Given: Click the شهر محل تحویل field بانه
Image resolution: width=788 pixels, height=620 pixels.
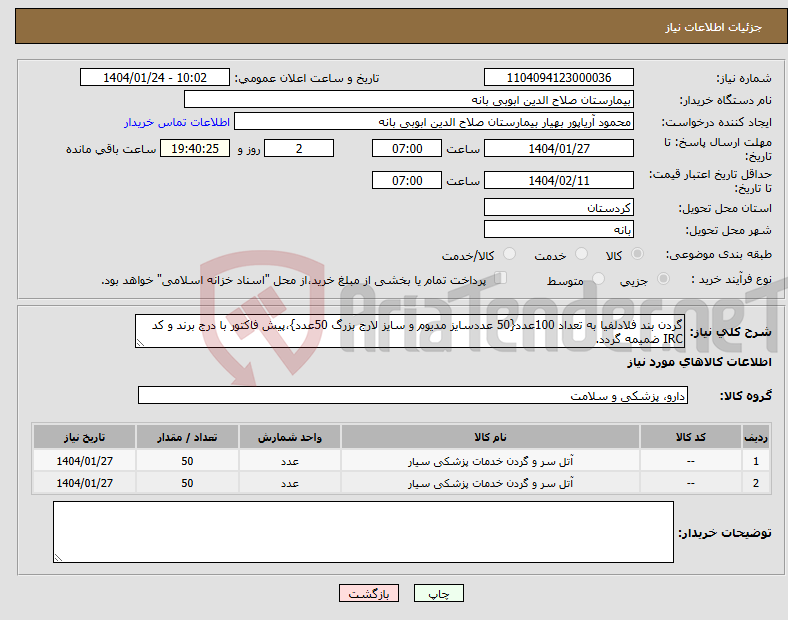Looking at the screenshot, I should tap(559, 229).
